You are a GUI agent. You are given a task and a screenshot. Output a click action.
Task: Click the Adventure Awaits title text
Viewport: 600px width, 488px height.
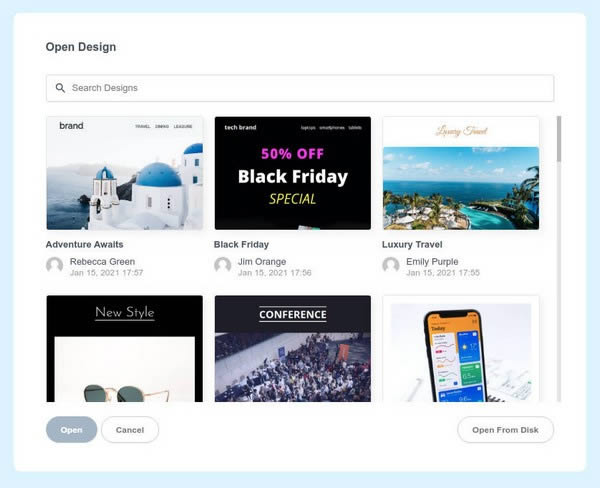pyautogui.click(x=85, y=245)
